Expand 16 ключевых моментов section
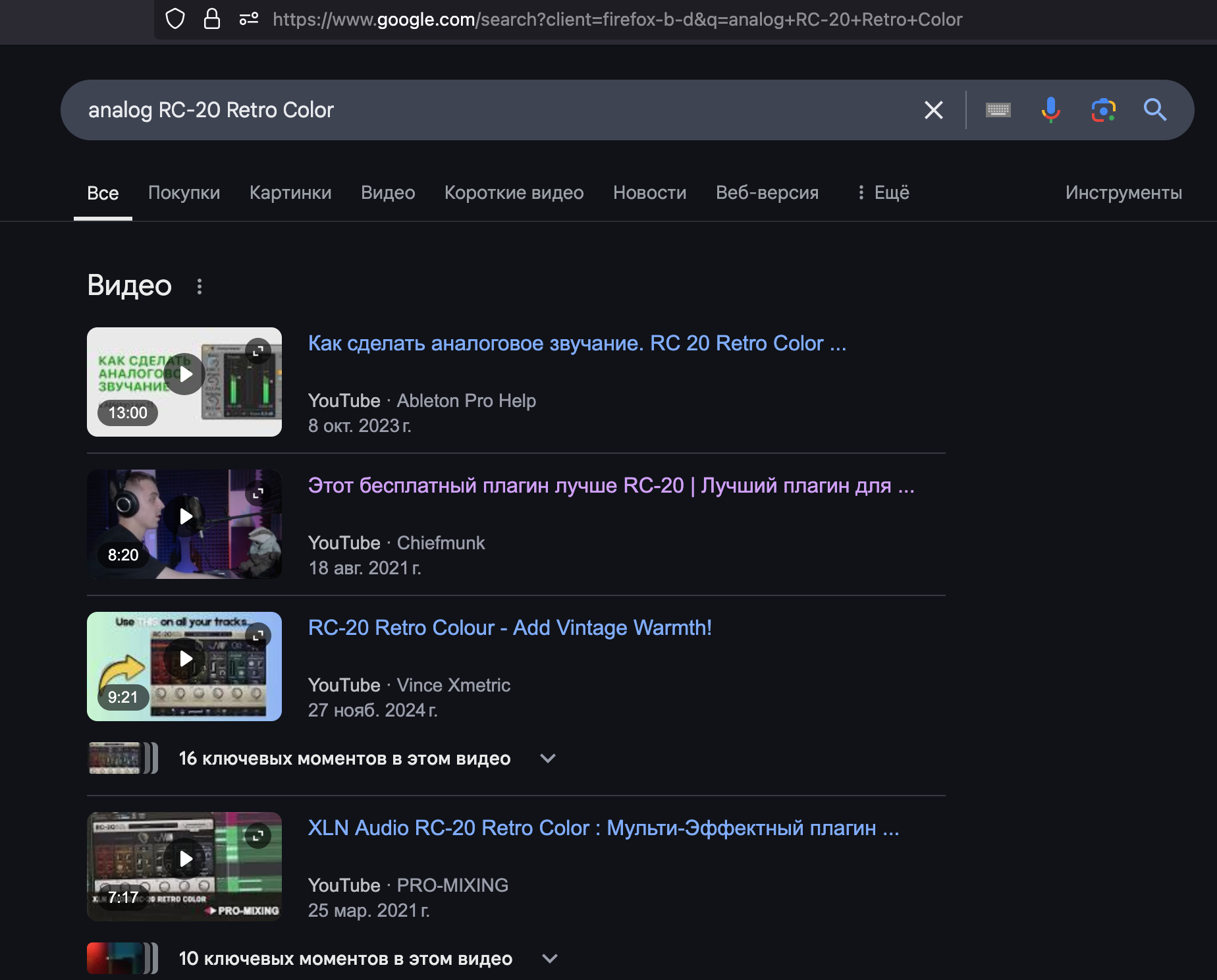1217x980 pixels. click(x=548, y=758)
